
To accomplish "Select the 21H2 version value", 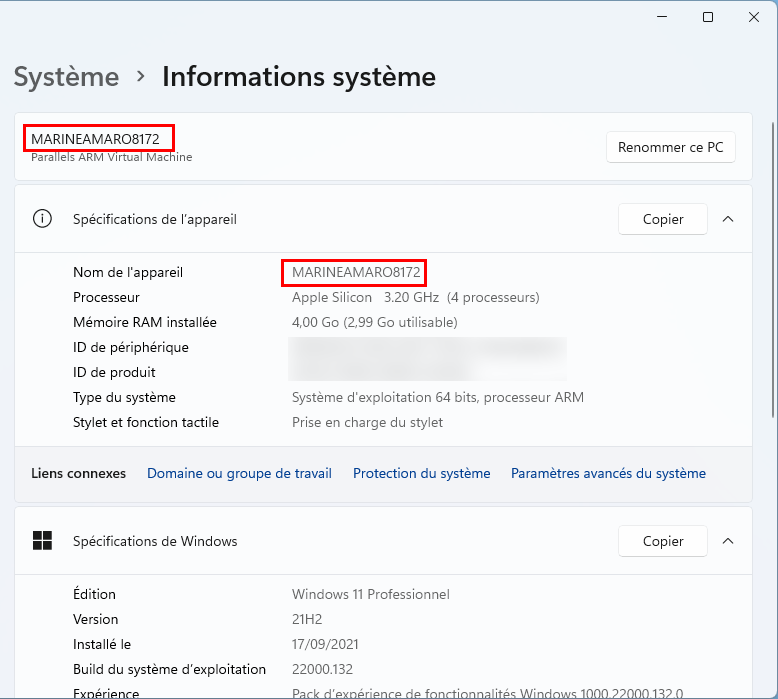I will 307,619.
